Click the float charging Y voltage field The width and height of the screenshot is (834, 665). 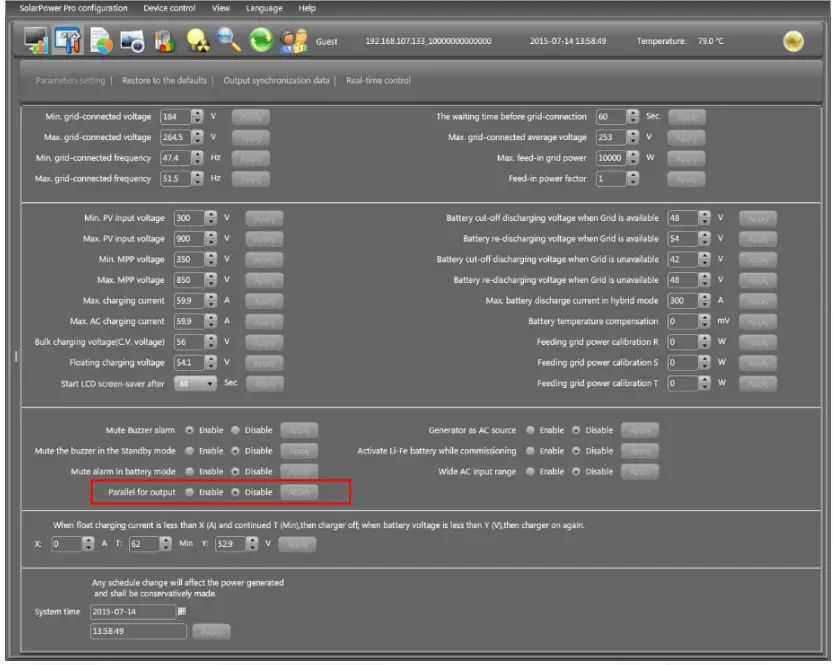231,544
